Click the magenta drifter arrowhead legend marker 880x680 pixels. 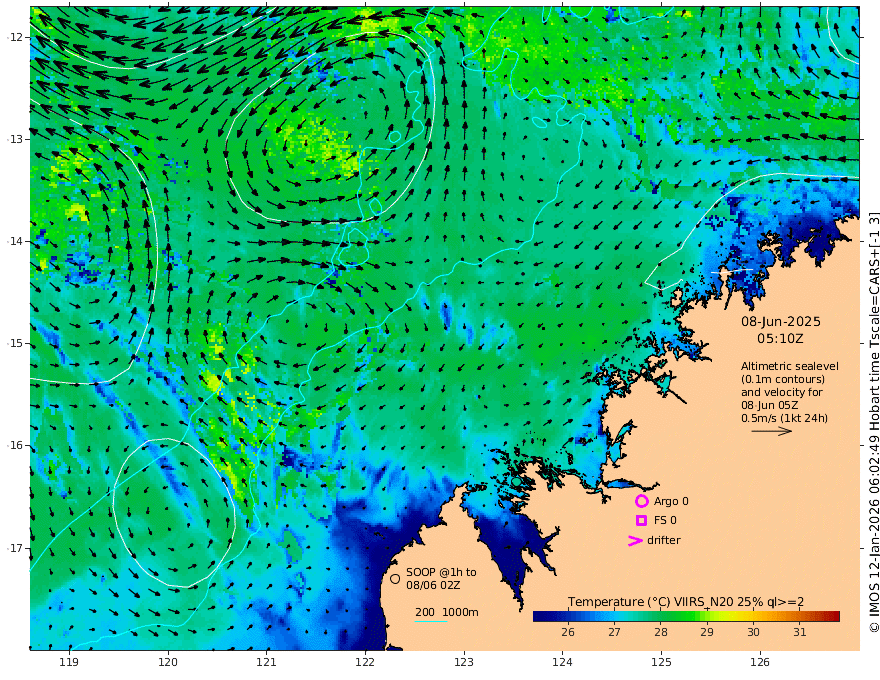click(635, 540)
